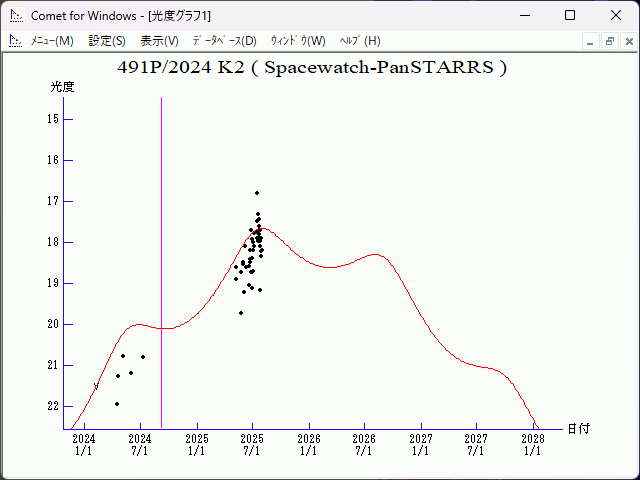This screenshot has width=640, height=480.
Task: Click the Comet app icon in title bar
Action: (x=17, y=16)
